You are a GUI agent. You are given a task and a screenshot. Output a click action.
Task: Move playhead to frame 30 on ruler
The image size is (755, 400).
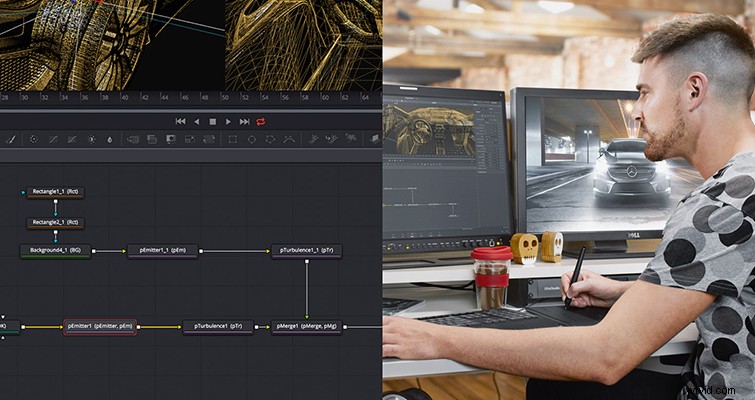pos(24,98)
